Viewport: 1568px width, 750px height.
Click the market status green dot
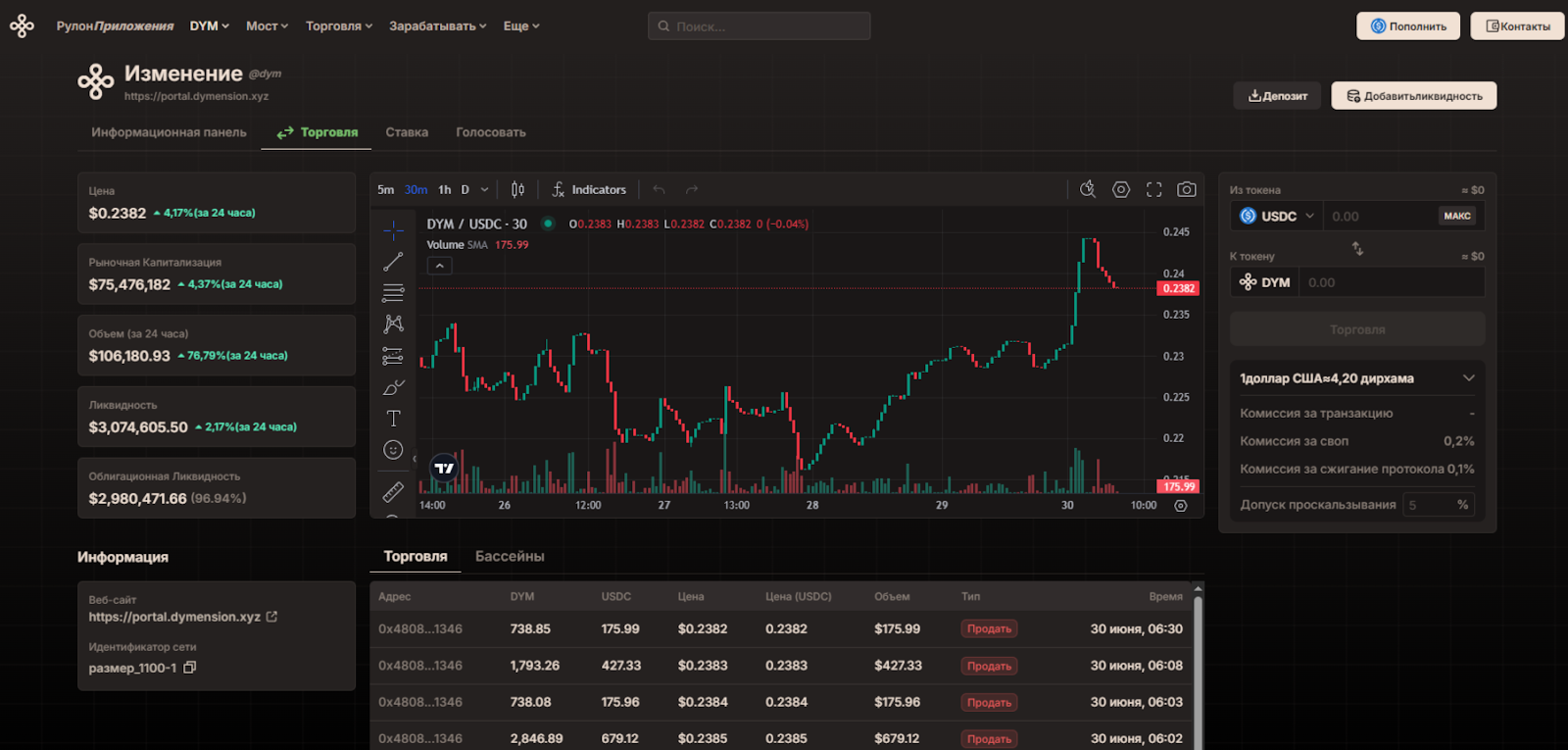pos(548,224)
